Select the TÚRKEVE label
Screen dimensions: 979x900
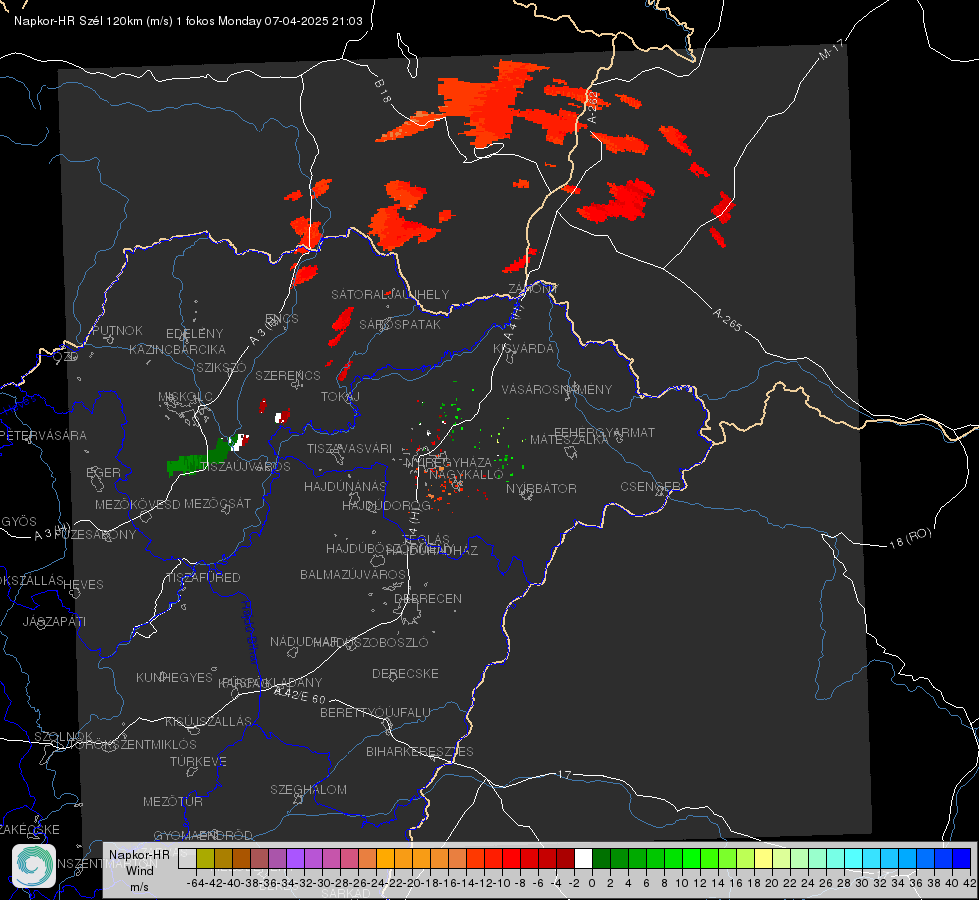(198, 761)
